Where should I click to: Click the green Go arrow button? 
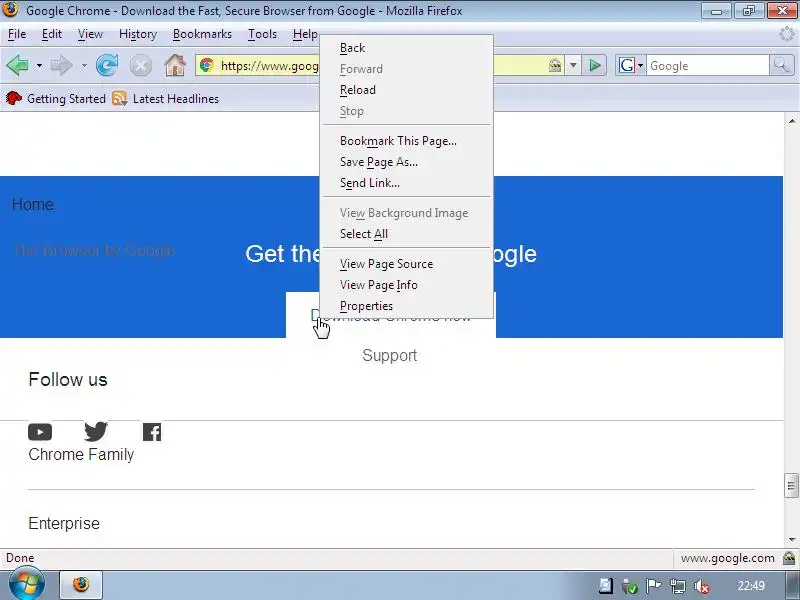coord(594,65)
